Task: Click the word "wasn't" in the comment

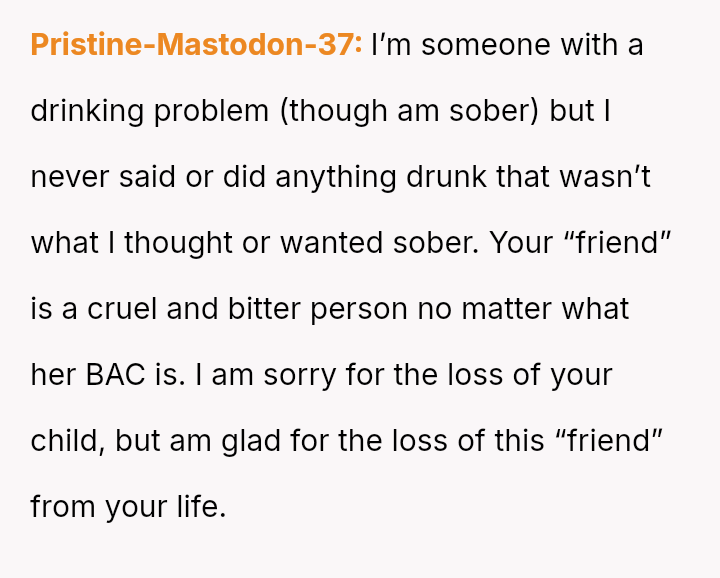Action: (621, 177)
